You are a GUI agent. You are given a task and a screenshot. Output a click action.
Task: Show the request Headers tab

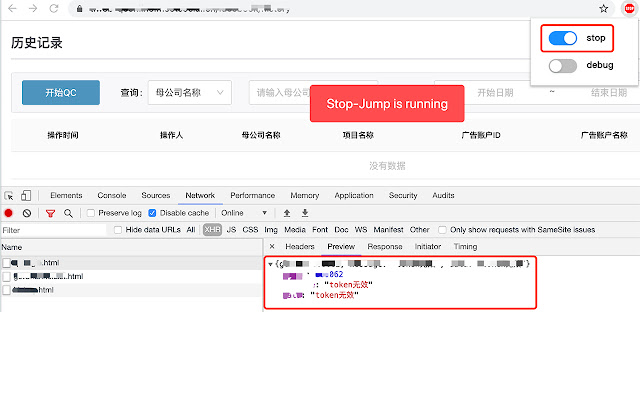300,247
